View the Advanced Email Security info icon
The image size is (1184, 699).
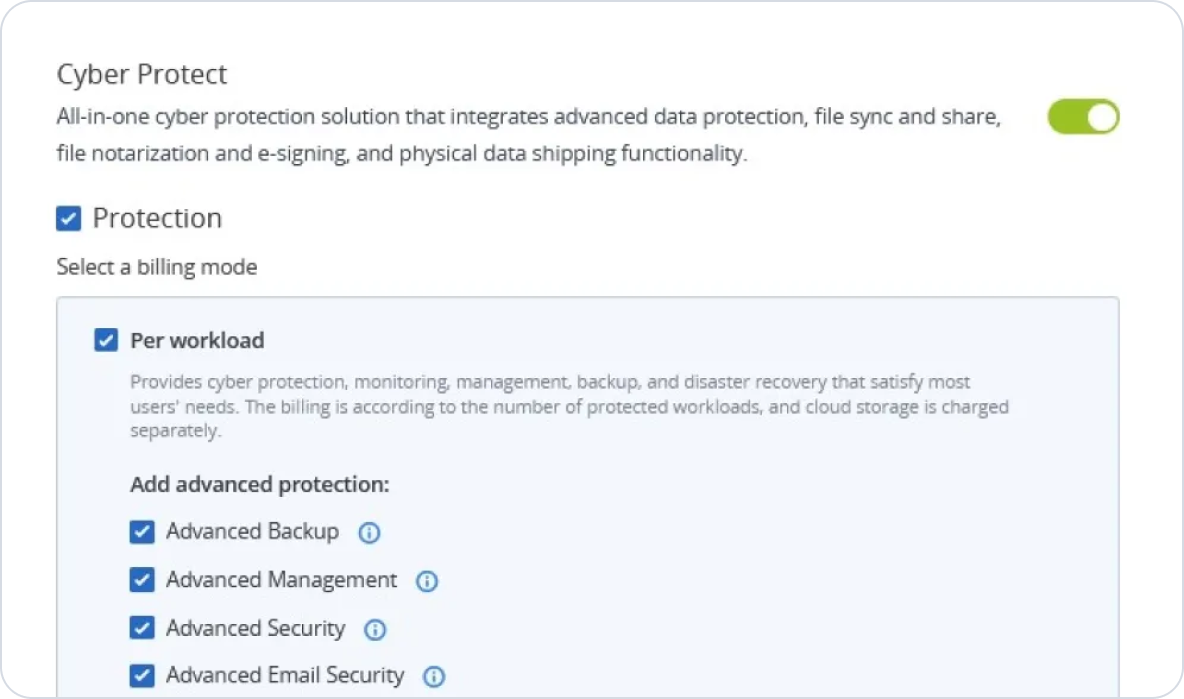click(x=434, y=677)
